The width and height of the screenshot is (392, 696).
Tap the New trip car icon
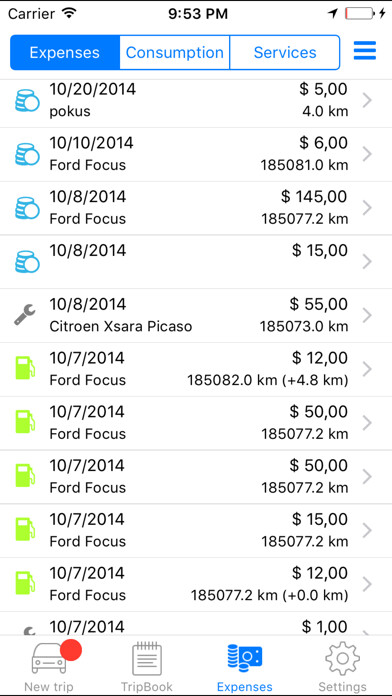coord(49,660)
